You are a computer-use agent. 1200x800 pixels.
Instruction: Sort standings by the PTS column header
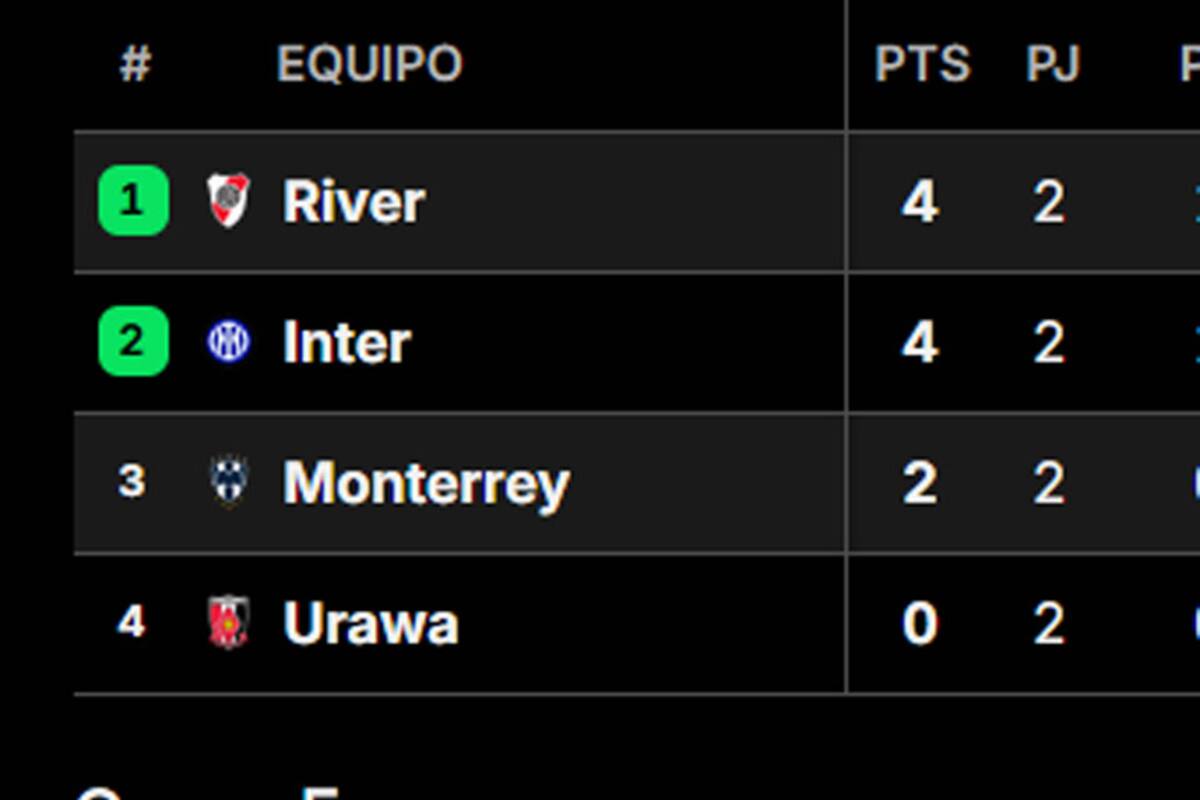(x=922, y=63)
